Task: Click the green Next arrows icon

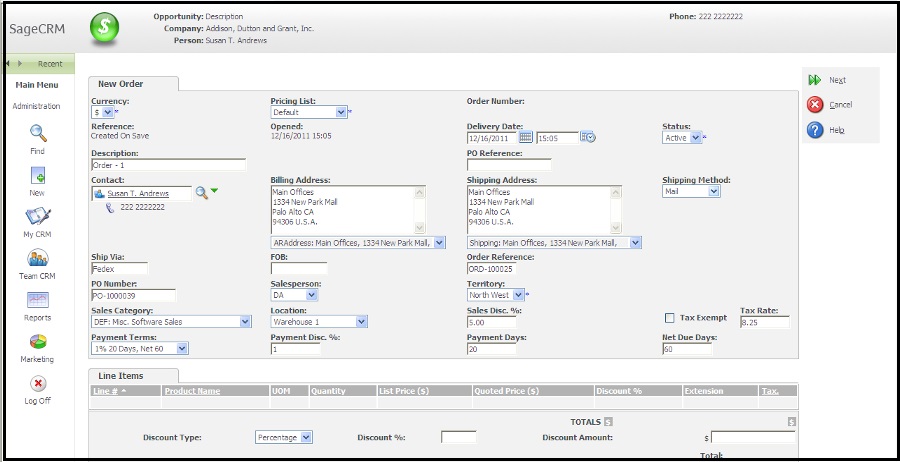Action: 814,80
